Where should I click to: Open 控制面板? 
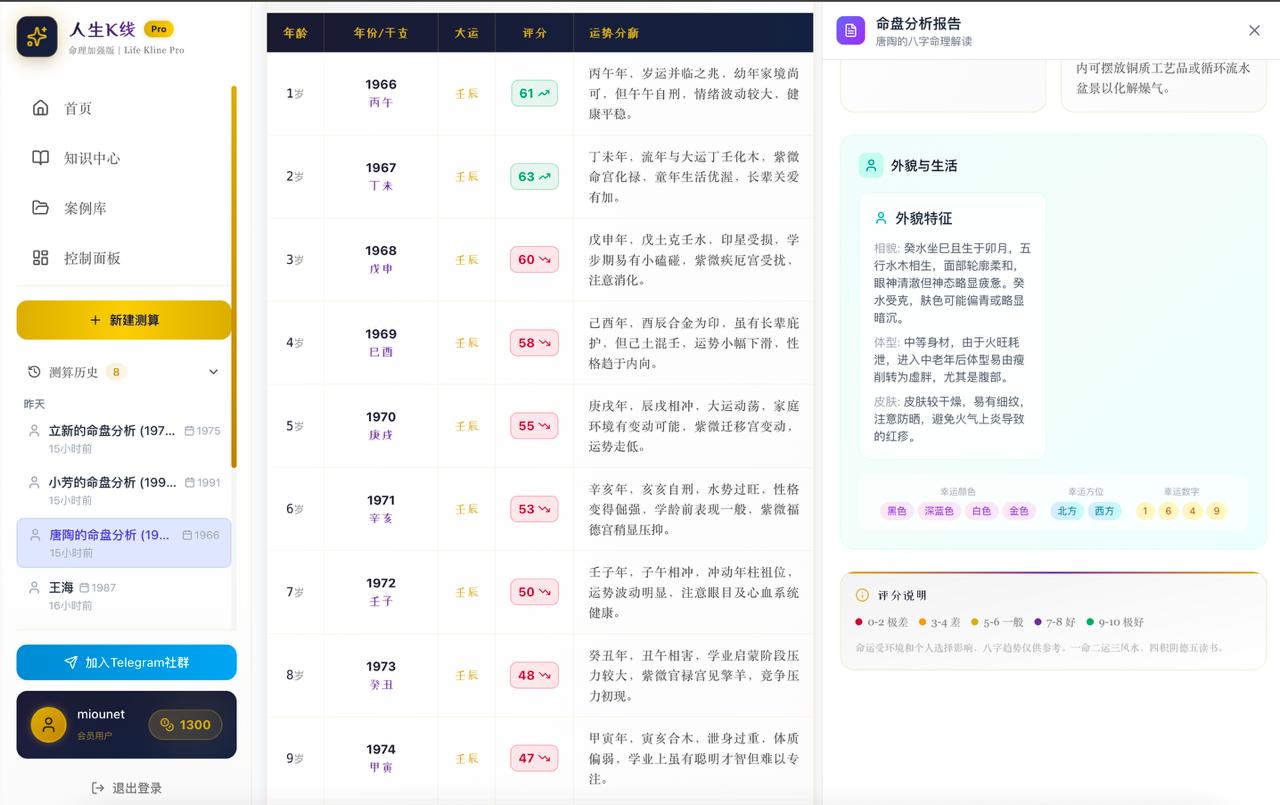pyautogui.click(x=124, y=258)
